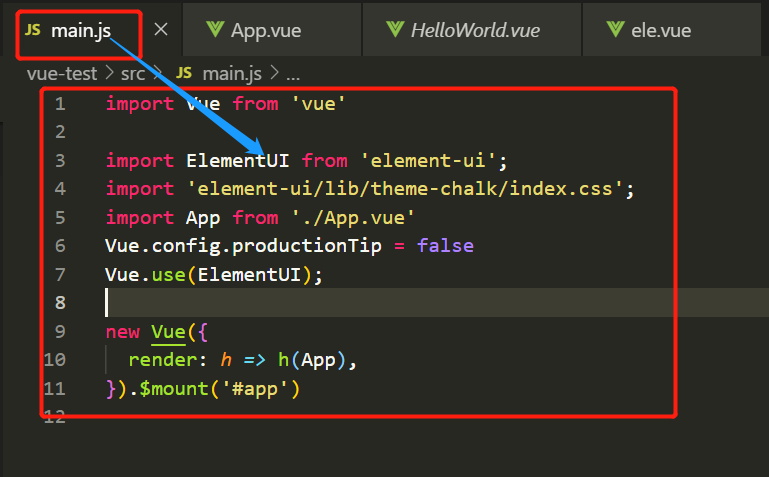769x477 pixels.
Task: Open the breadcrumb ellipsis symbol list
Action: (x=293, y=75)
